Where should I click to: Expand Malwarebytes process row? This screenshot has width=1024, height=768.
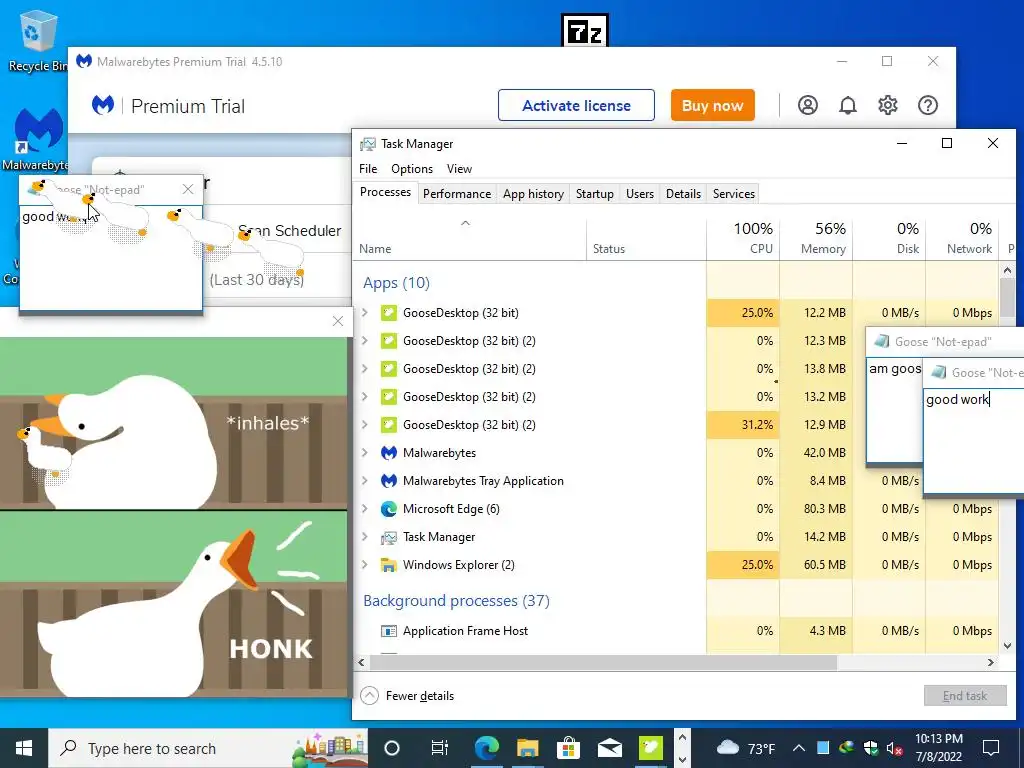point(365,453)
